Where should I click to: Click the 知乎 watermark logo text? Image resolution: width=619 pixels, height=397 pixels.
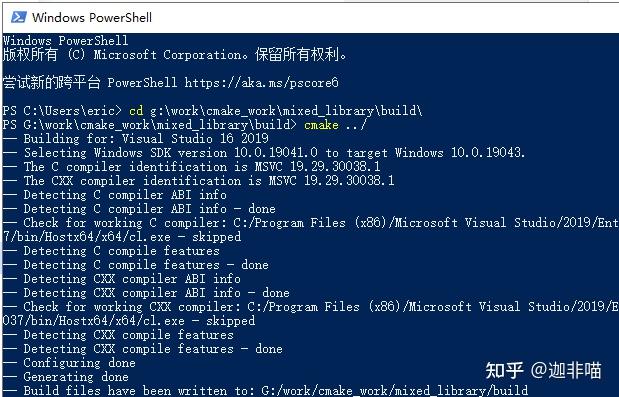tap(504, 371)
